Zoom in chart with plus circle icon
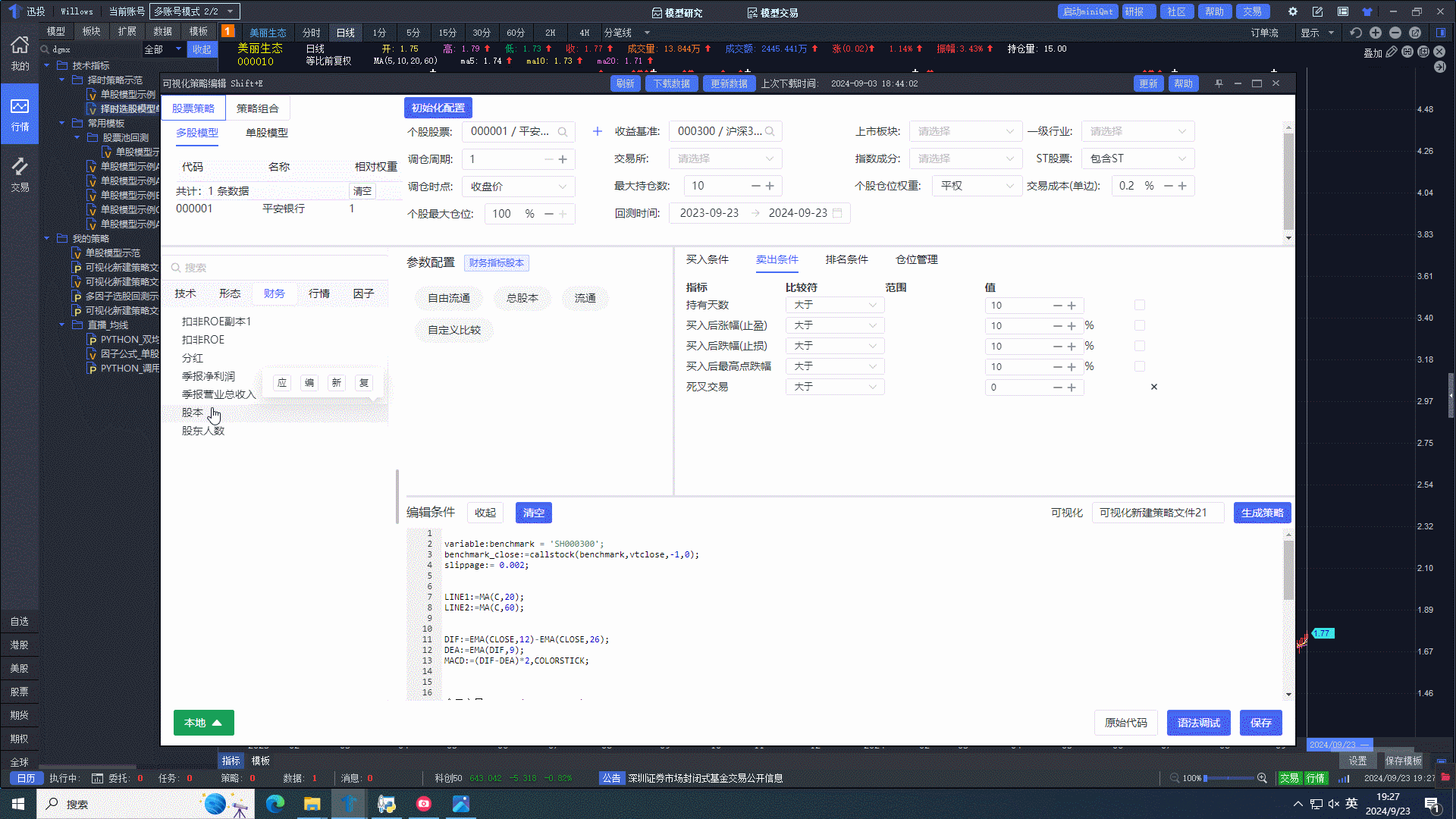The image size is (1456, 819). 1376,33
